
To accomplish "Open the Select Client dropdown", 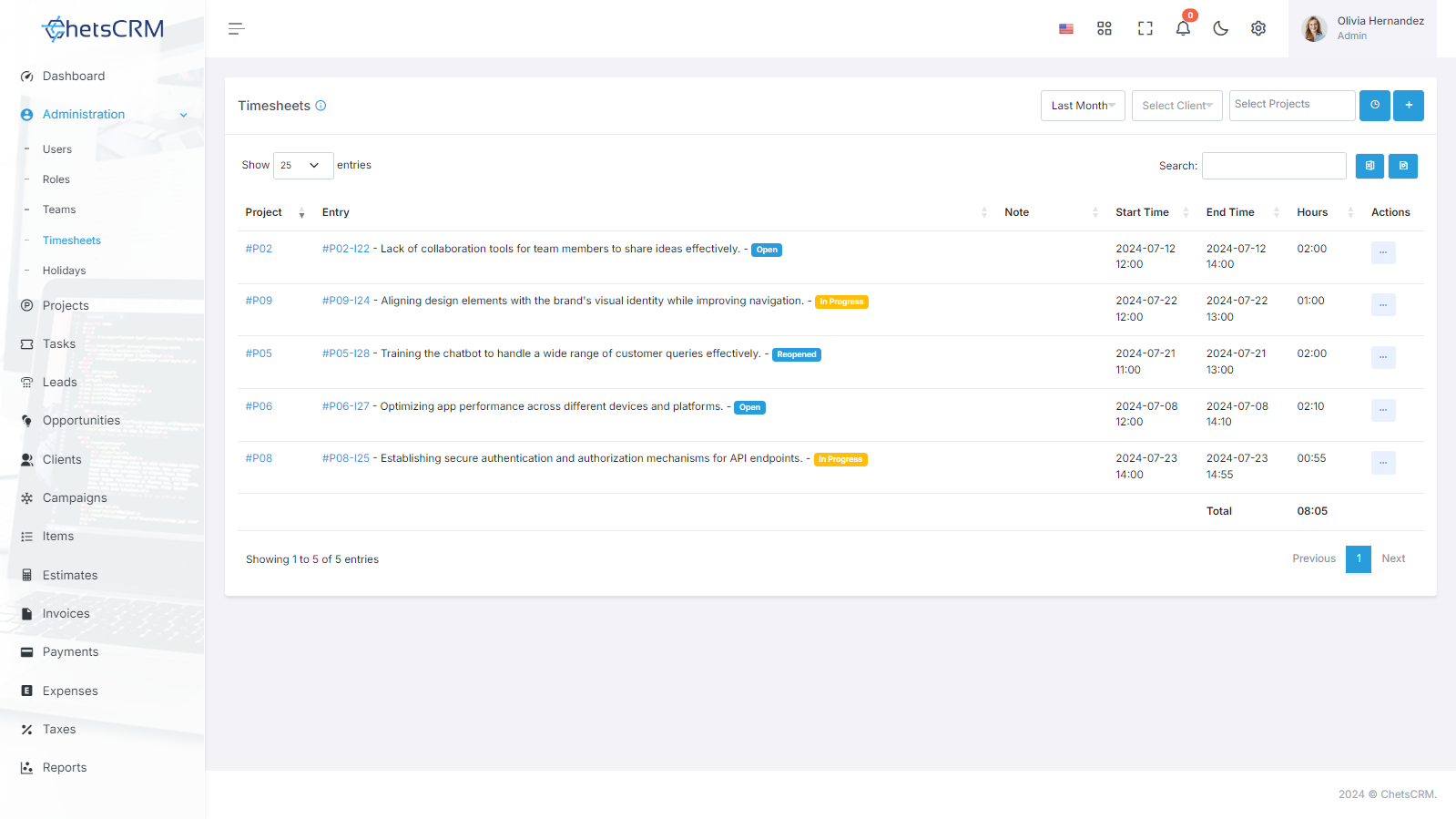I will [1177, 106].
